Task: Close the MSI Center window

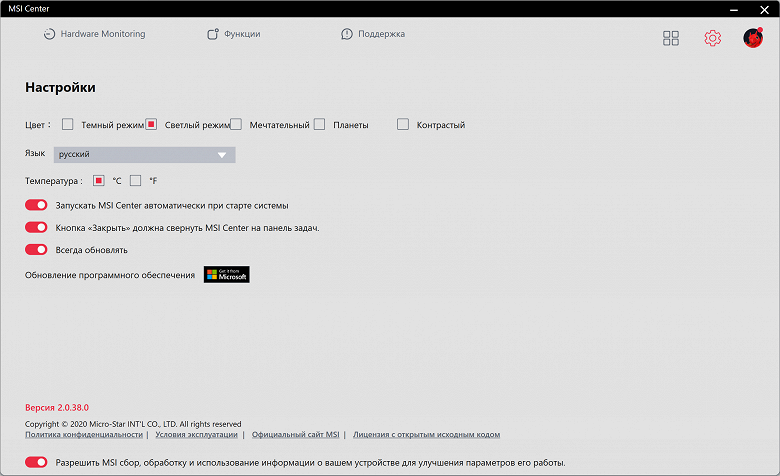Action: [765, 9]
